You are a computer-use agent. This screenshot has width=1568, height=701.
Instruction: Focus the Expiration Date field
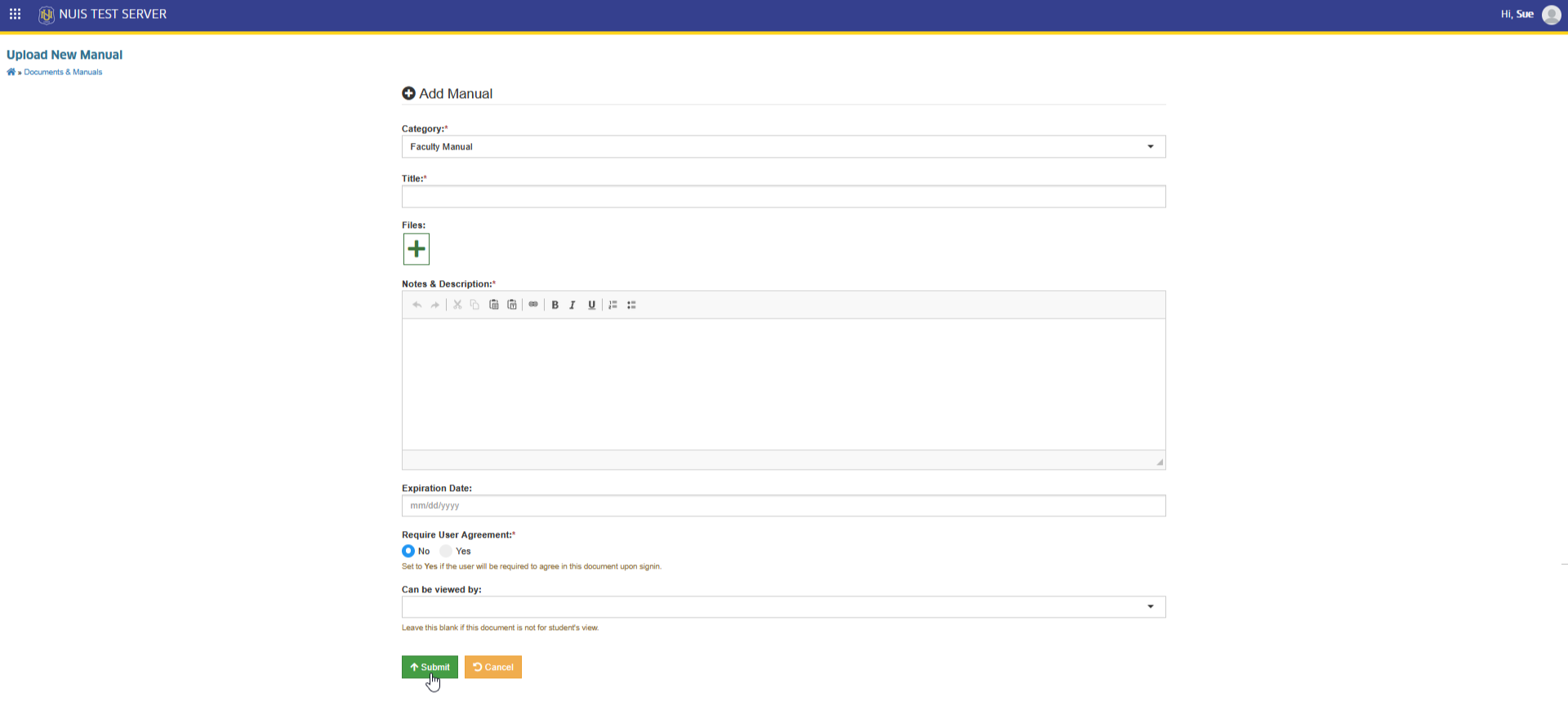tap(783, 506)
